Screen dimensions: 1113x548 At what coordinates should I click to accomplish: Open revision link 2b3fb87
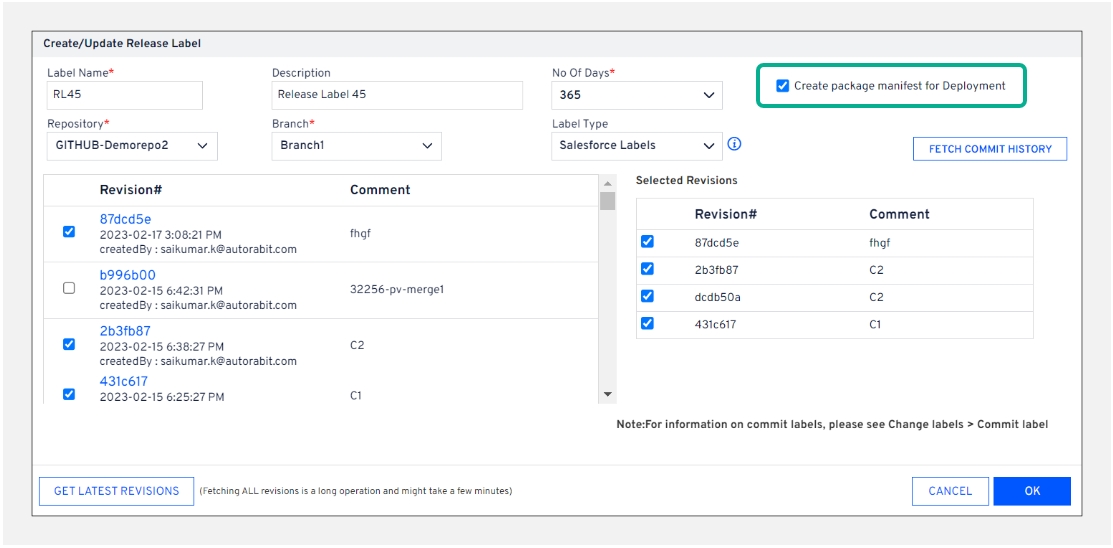pyautogui.click(x=125, y=331)
